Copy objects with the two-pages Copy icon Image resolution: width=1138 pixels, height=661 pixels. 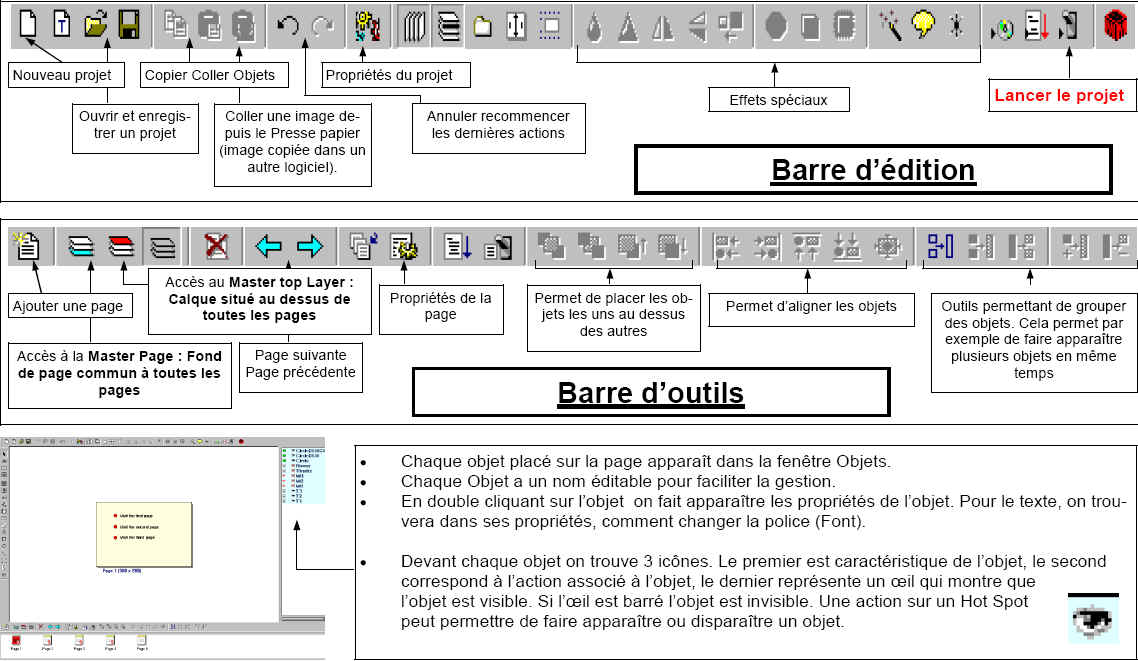[x=175, y=25]
